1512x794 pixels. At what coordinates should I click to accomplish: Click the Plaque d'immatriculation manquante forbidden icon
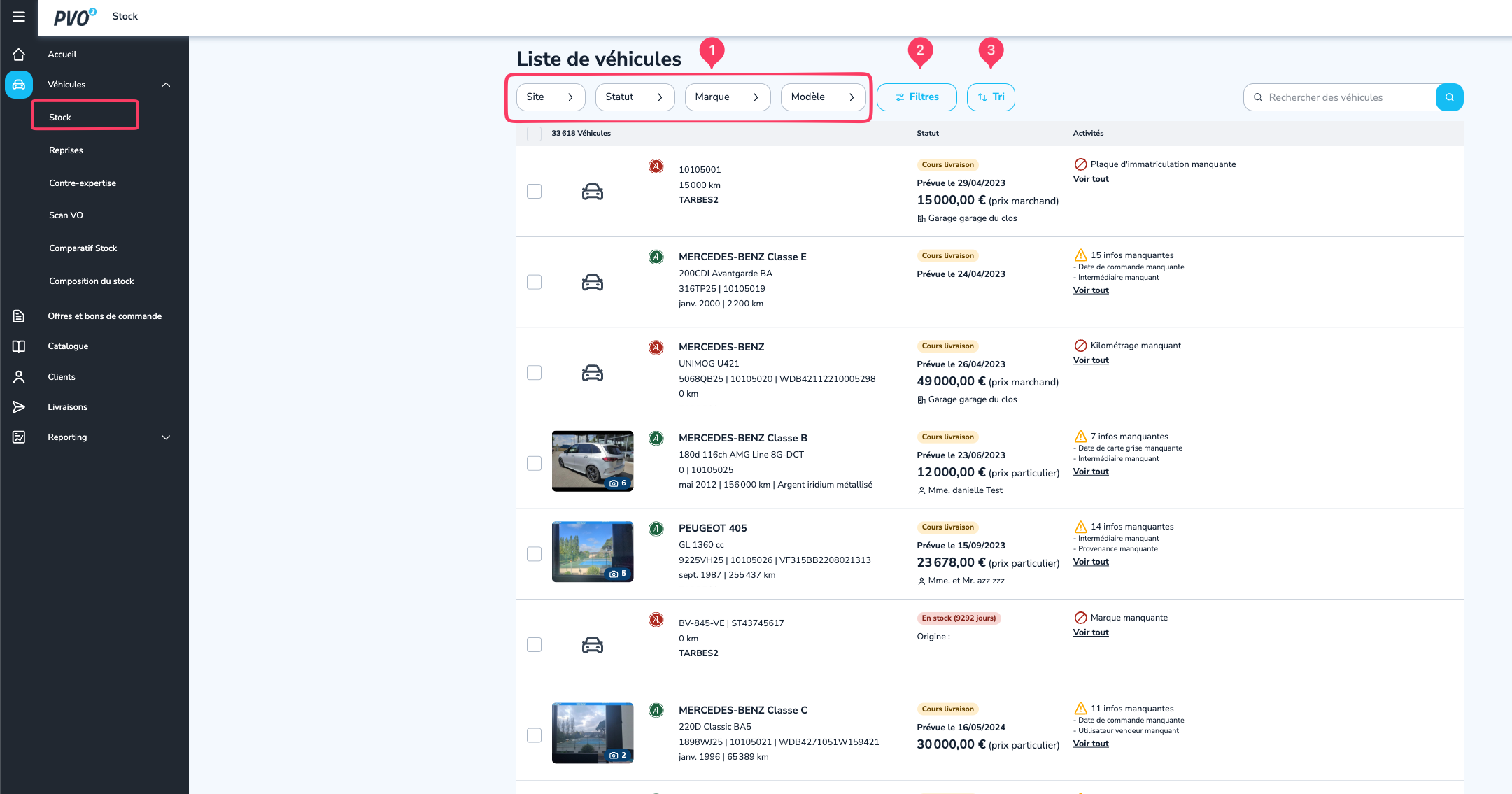tap(1080, 164)
